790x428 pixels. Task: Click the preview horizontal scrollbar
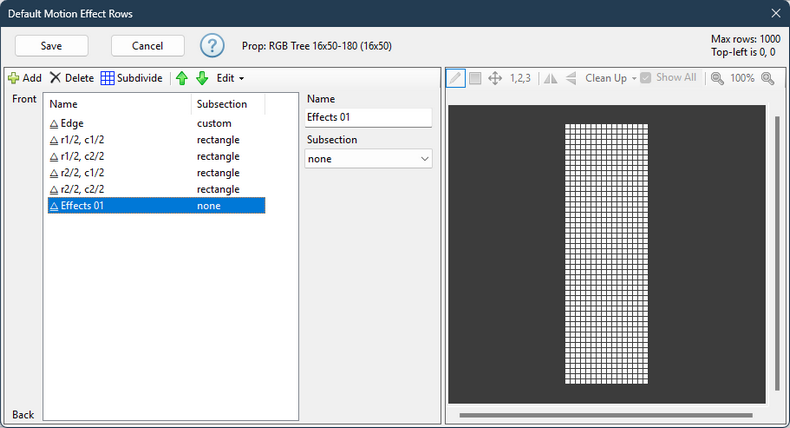pyautogui.click(x=606, y=415)
